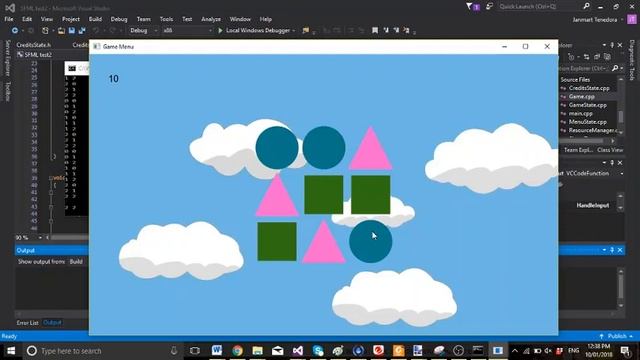Open Skype from the taskbar
640x360 pixels.
318,351
